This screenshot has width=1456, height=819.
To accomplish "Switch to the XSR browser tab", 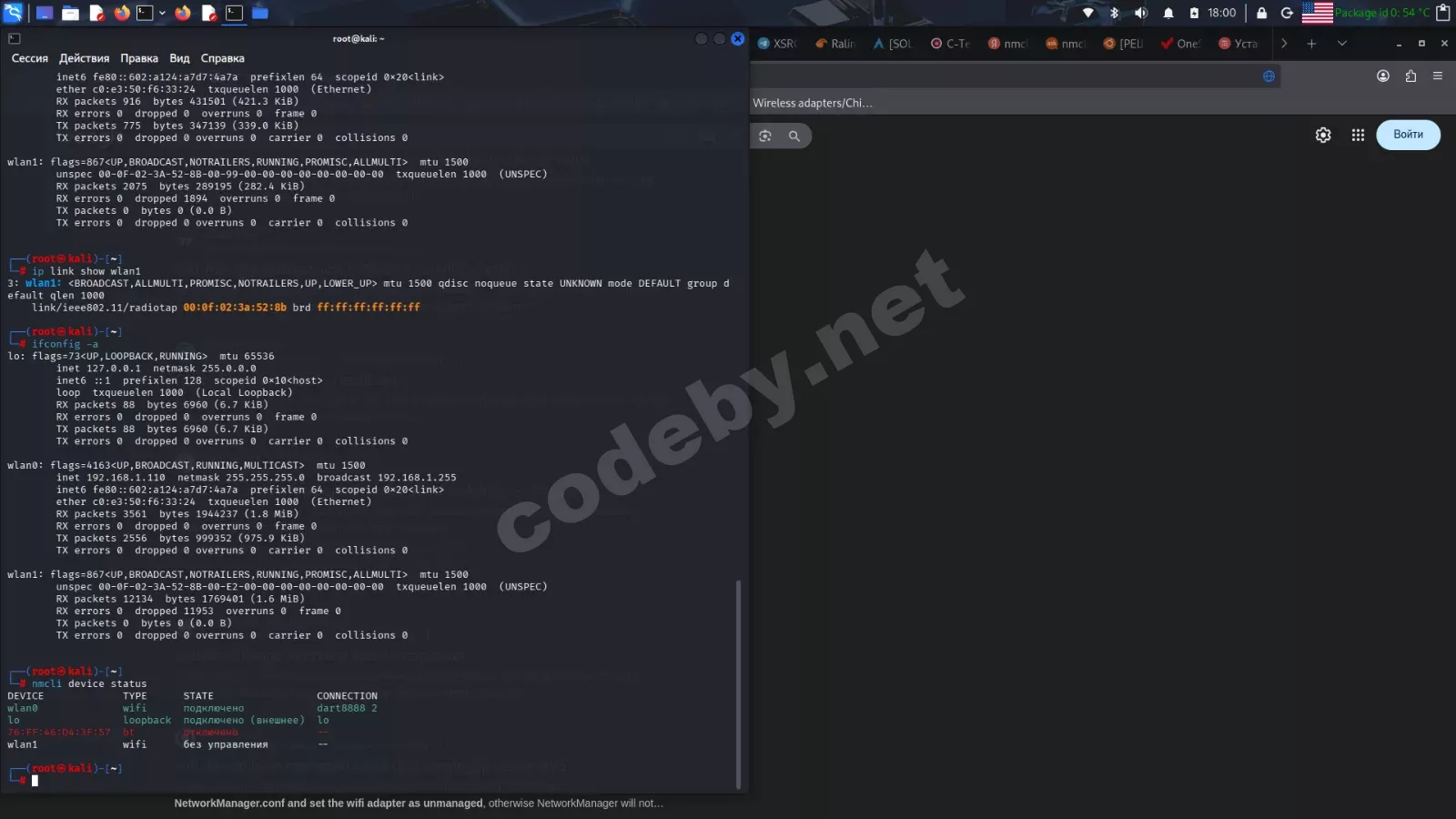I will [x=777, y=44].
